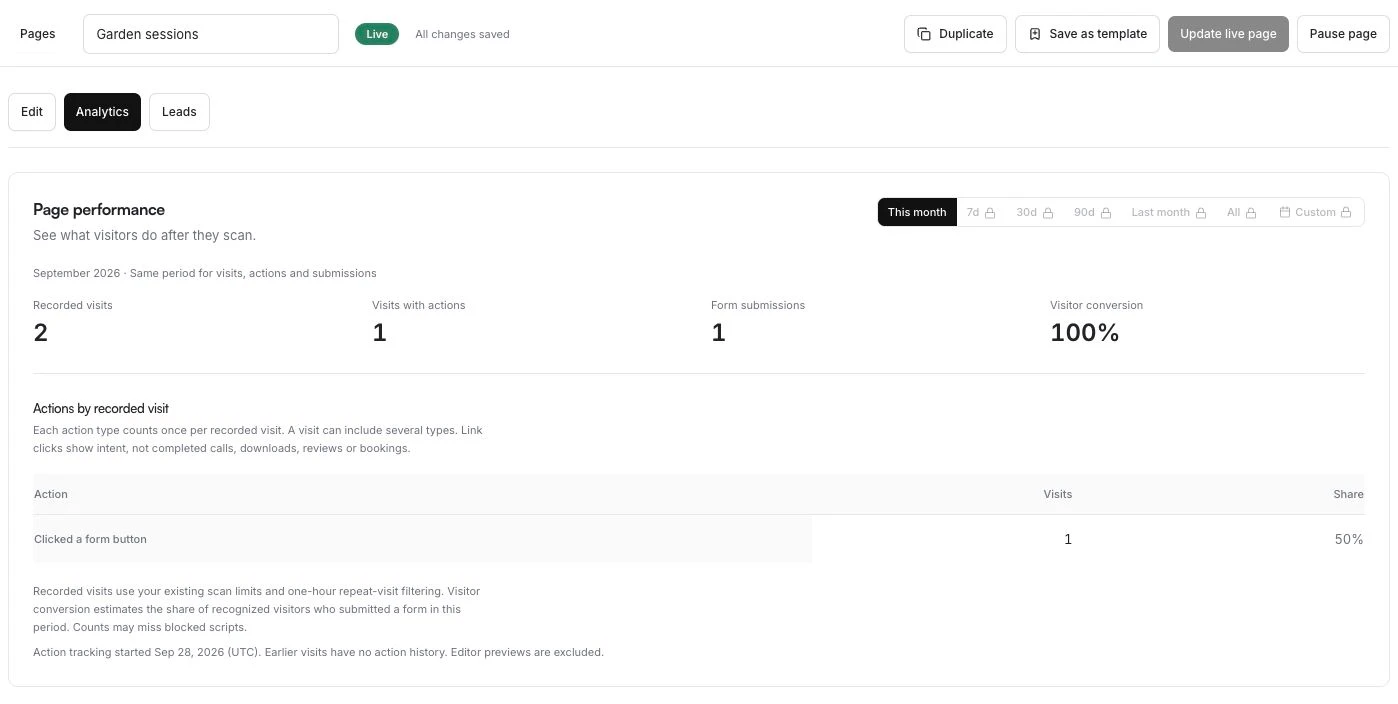Image resolution: width=1398 pixels, height=704 pixels.
Task: Click the Form submissions label
Action: pyautogui.click(x=758, y=305)
